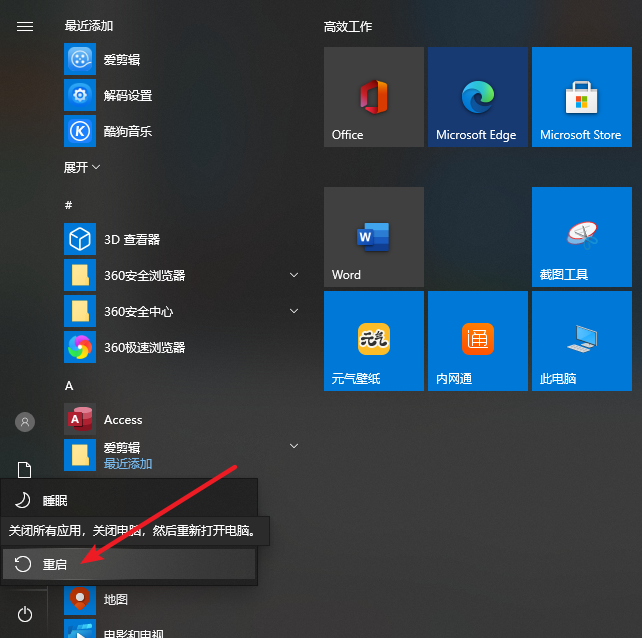Open the 元气壁纸 wallpaper tile
The width and height of the screenshot is (642, 638).
(373, 341)
